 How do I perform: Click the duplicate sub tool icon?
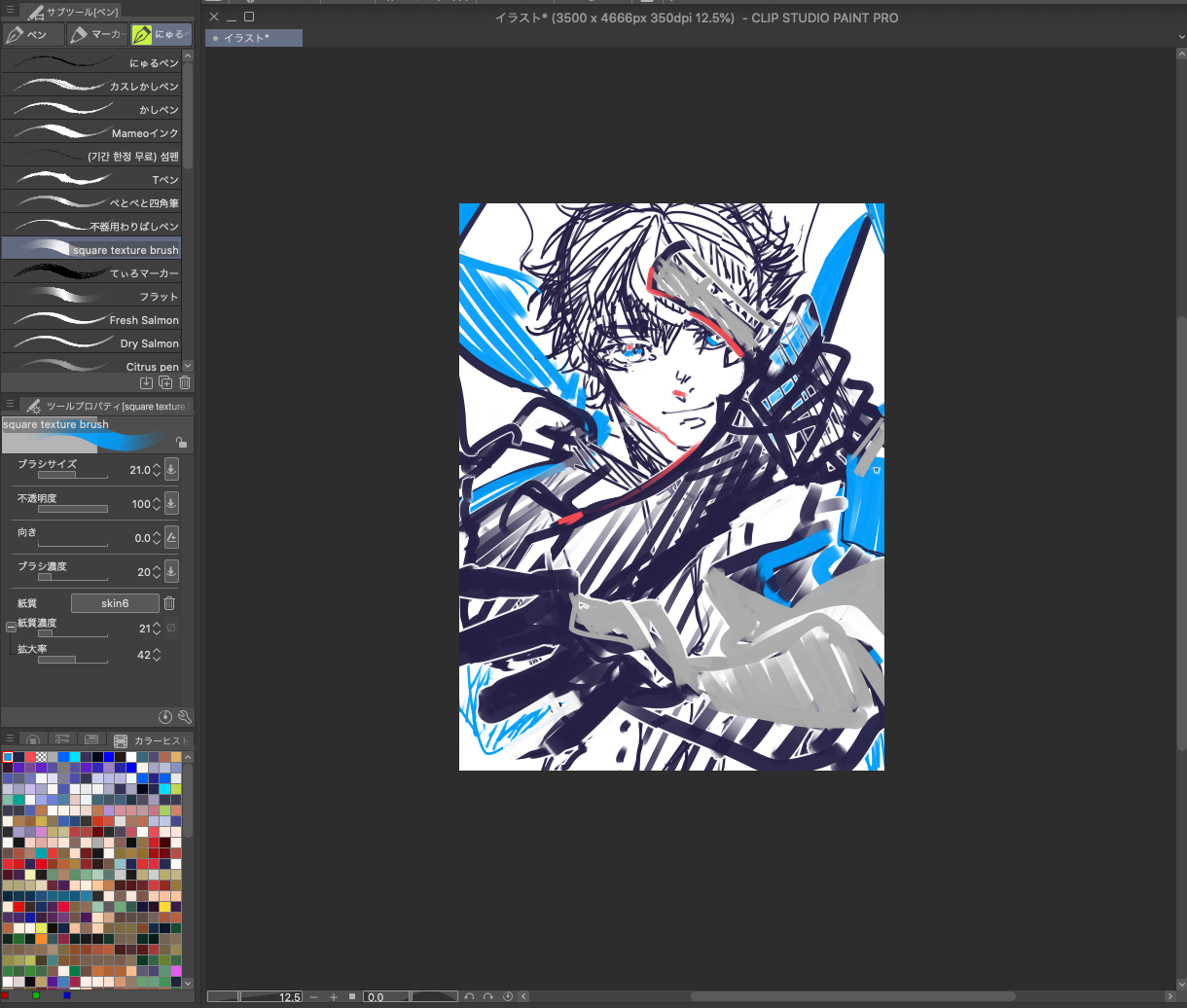point(165,383)
